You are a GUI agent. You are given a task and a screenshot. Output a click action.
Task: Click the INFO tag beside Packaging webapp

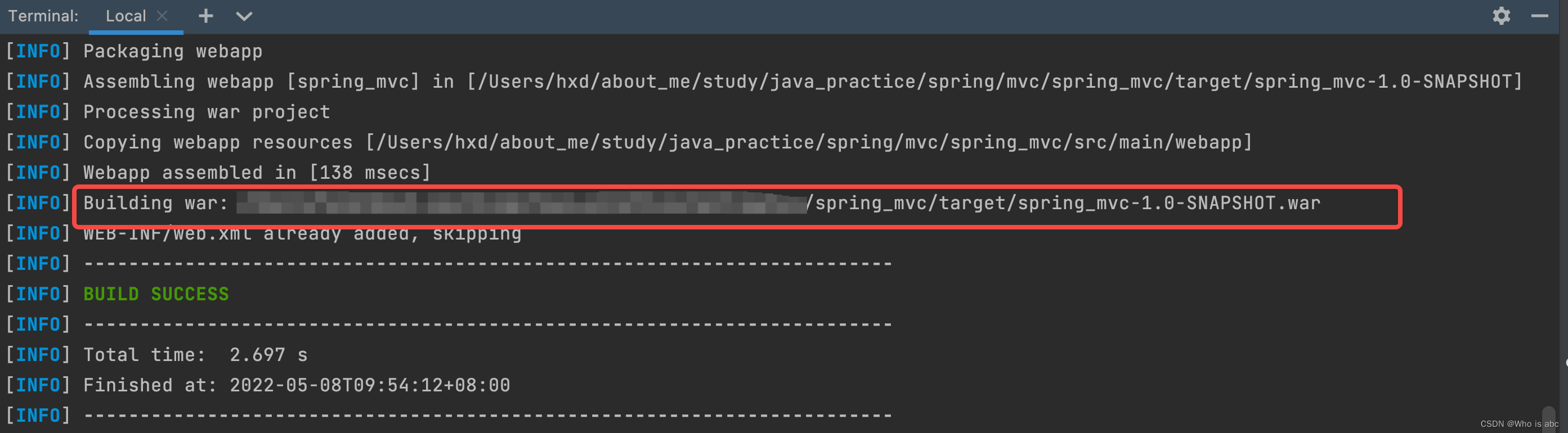click(37, 51)
